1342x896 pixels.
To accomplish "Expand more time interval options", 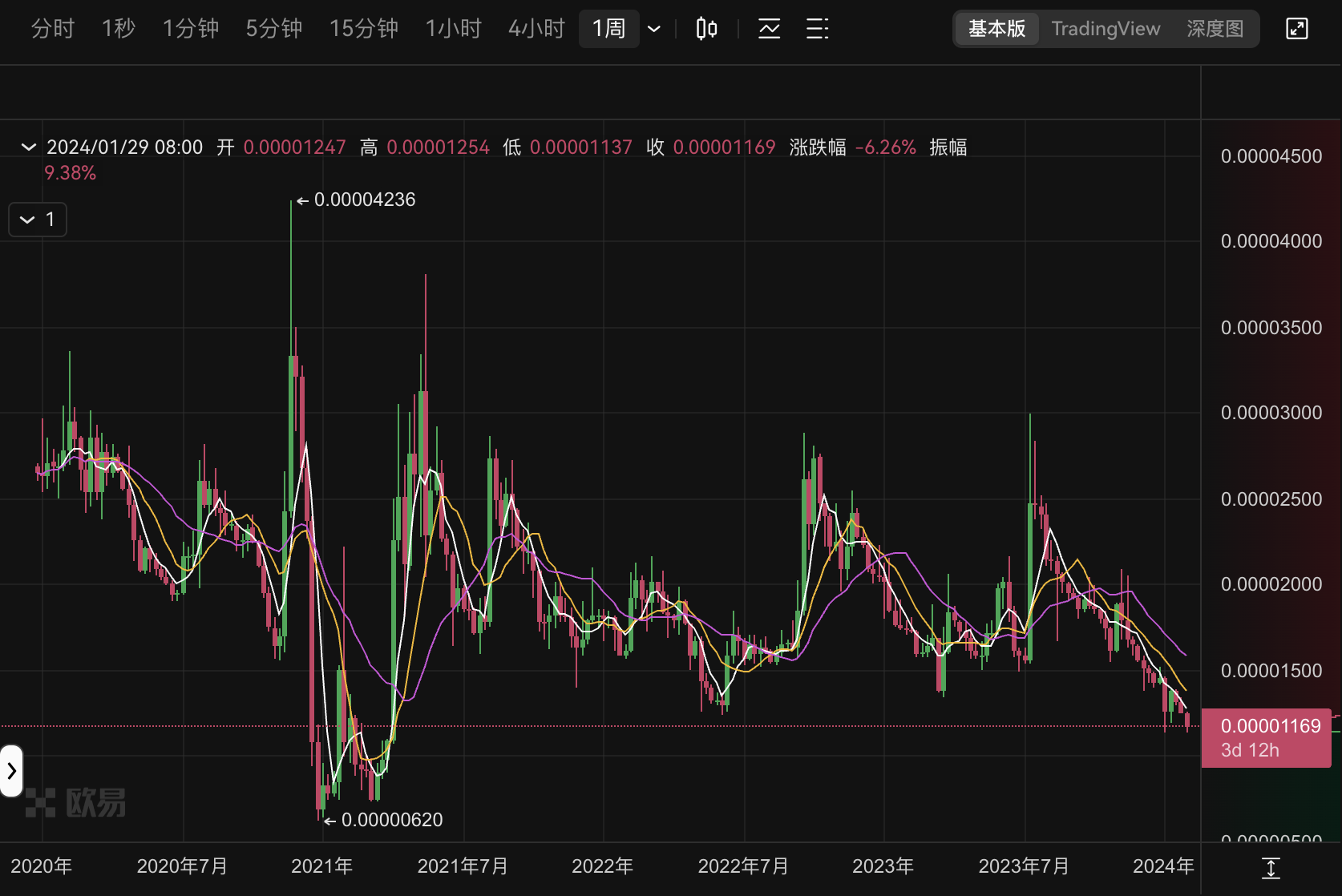I will point(654,29).
